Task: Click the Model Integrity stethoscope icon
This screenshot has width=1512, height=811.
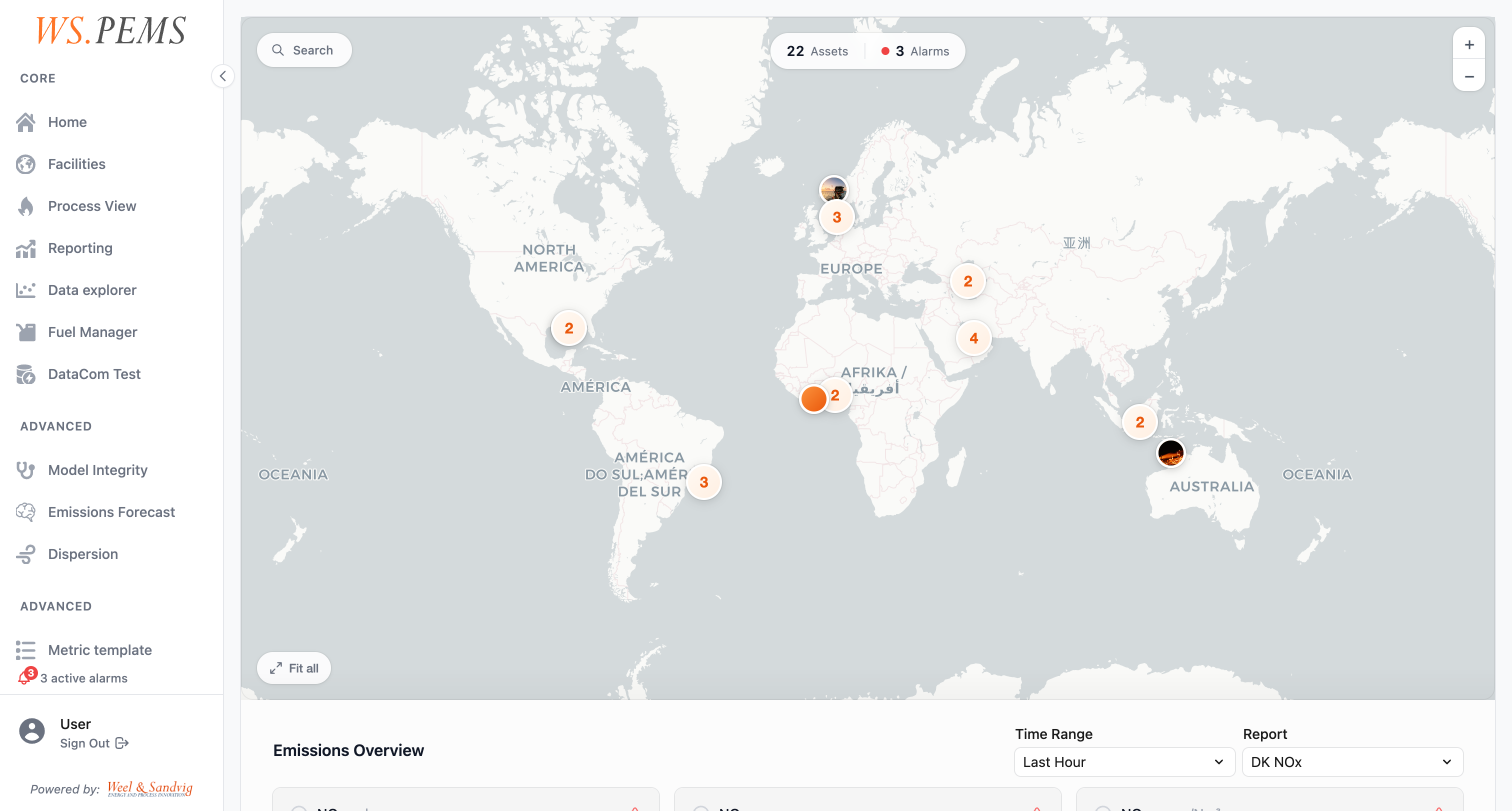Action: 26,470
